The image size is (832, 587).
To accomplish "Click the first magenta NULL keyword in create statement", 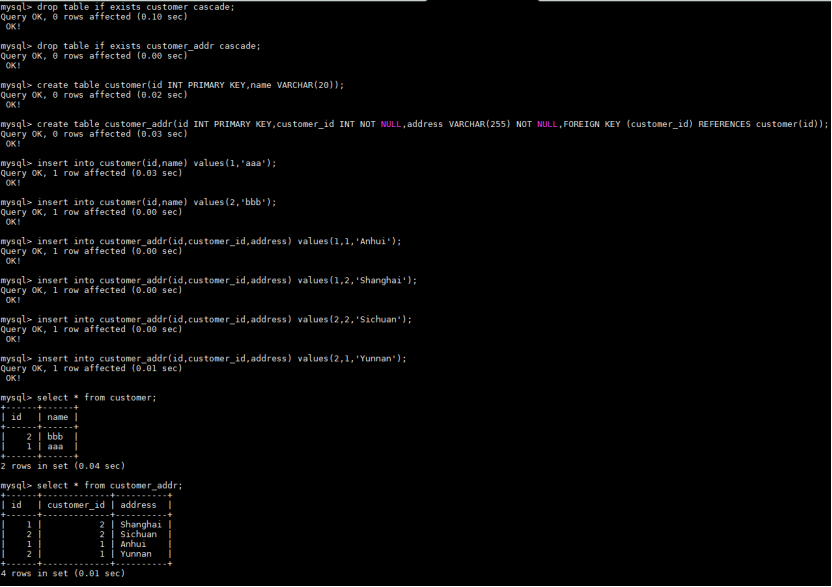I will 390,124.
